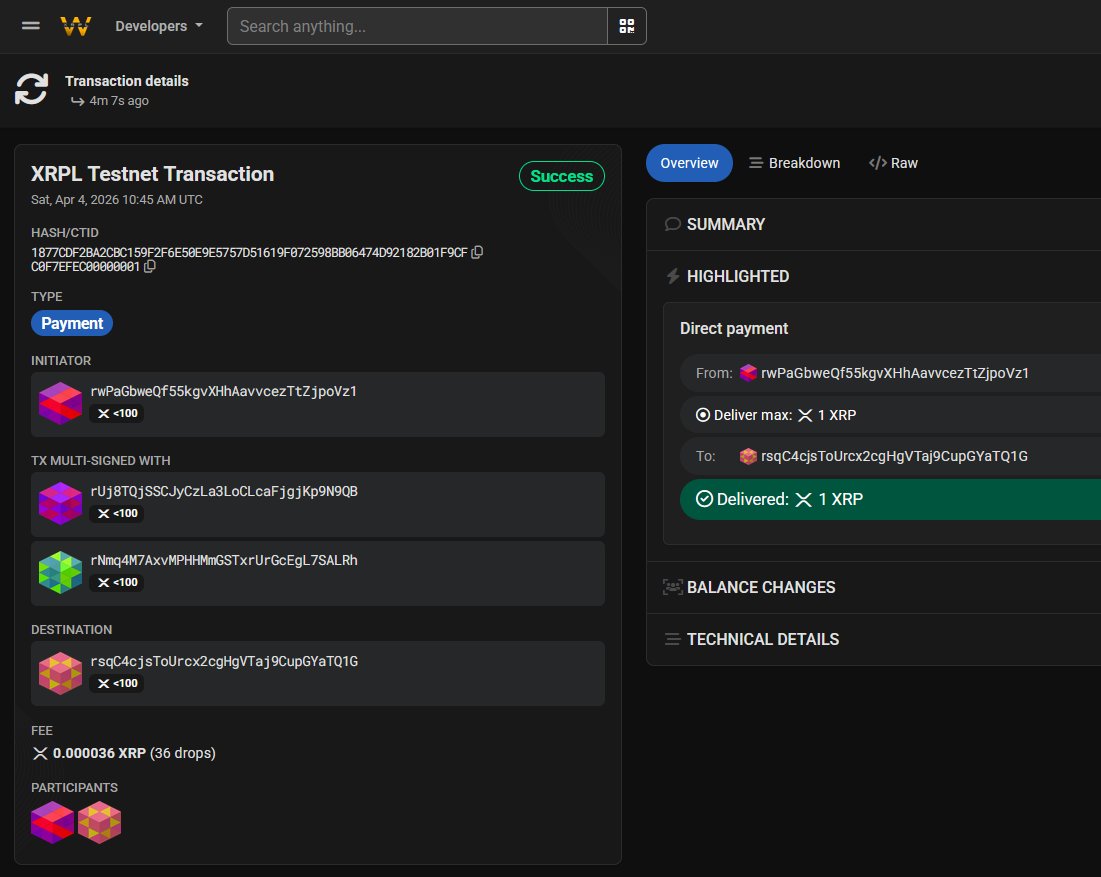
Task: Click the initiator account avatar icon
Action: [x=60, y=403]
